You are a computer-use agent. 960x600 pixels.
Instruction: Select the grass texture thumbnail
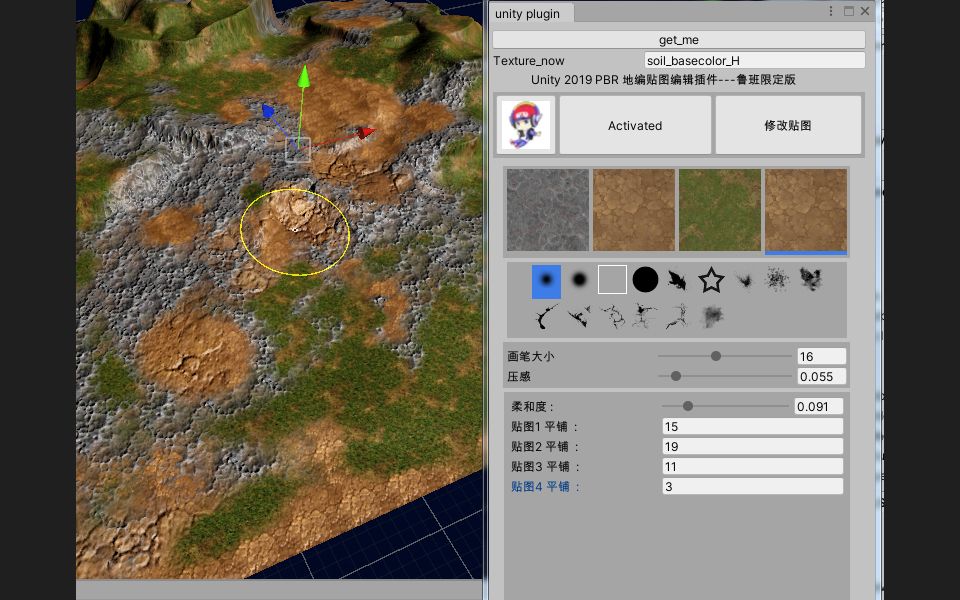(721, 210)
